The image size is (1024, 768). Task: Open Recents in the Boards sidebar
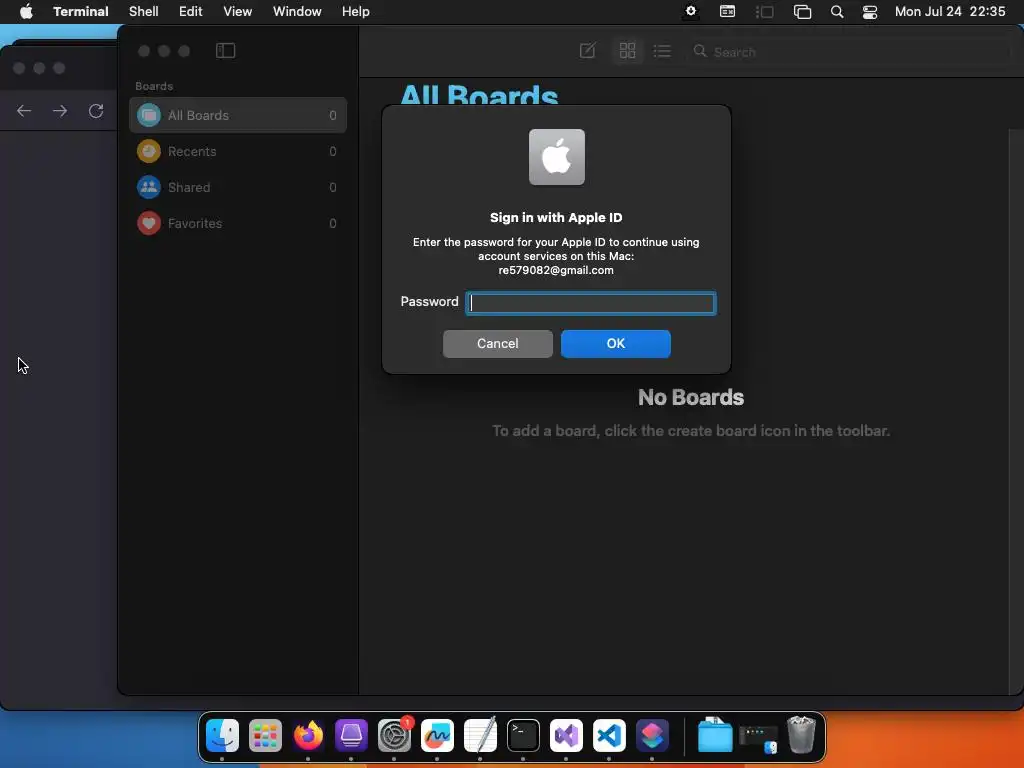(x=238, y=152)
